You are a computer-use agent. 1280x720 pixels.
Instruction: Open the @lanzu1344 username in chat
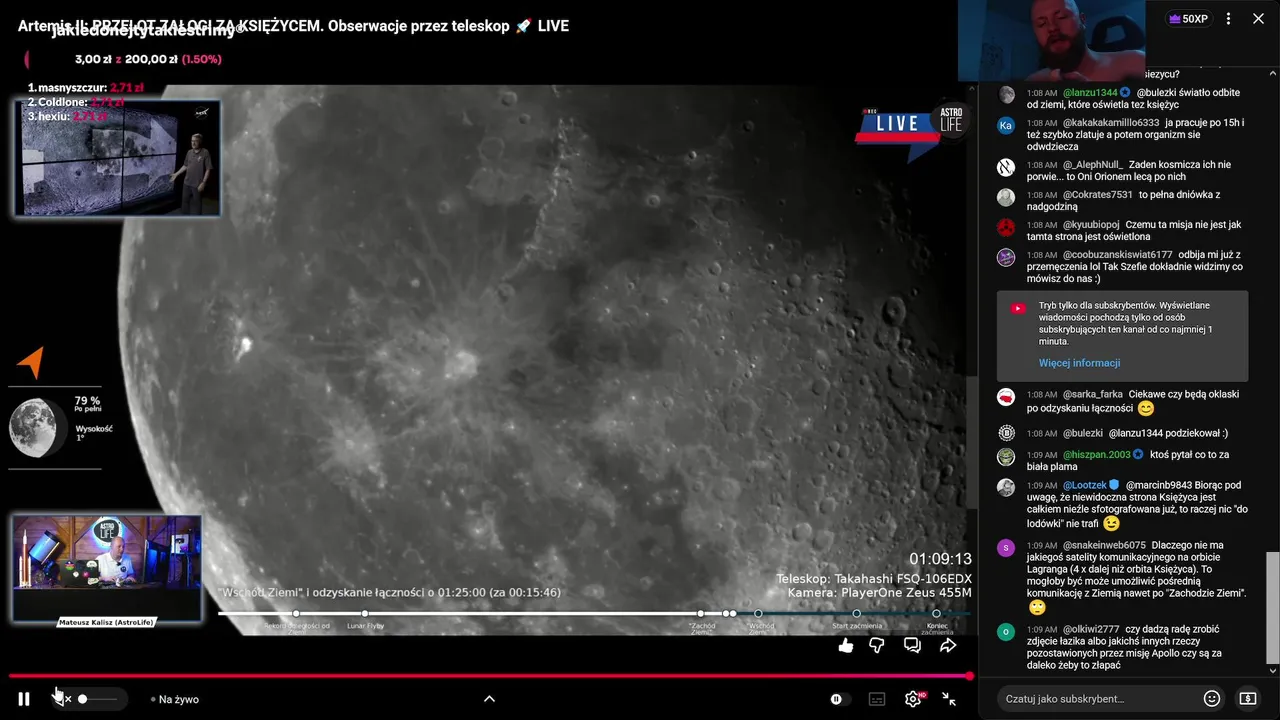[x=1090, y=93]
